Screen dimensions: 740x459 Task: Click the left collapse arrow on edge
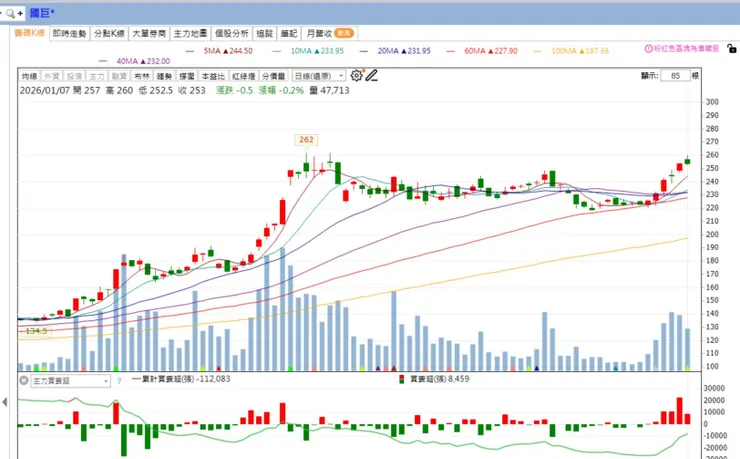click(5, 402)
